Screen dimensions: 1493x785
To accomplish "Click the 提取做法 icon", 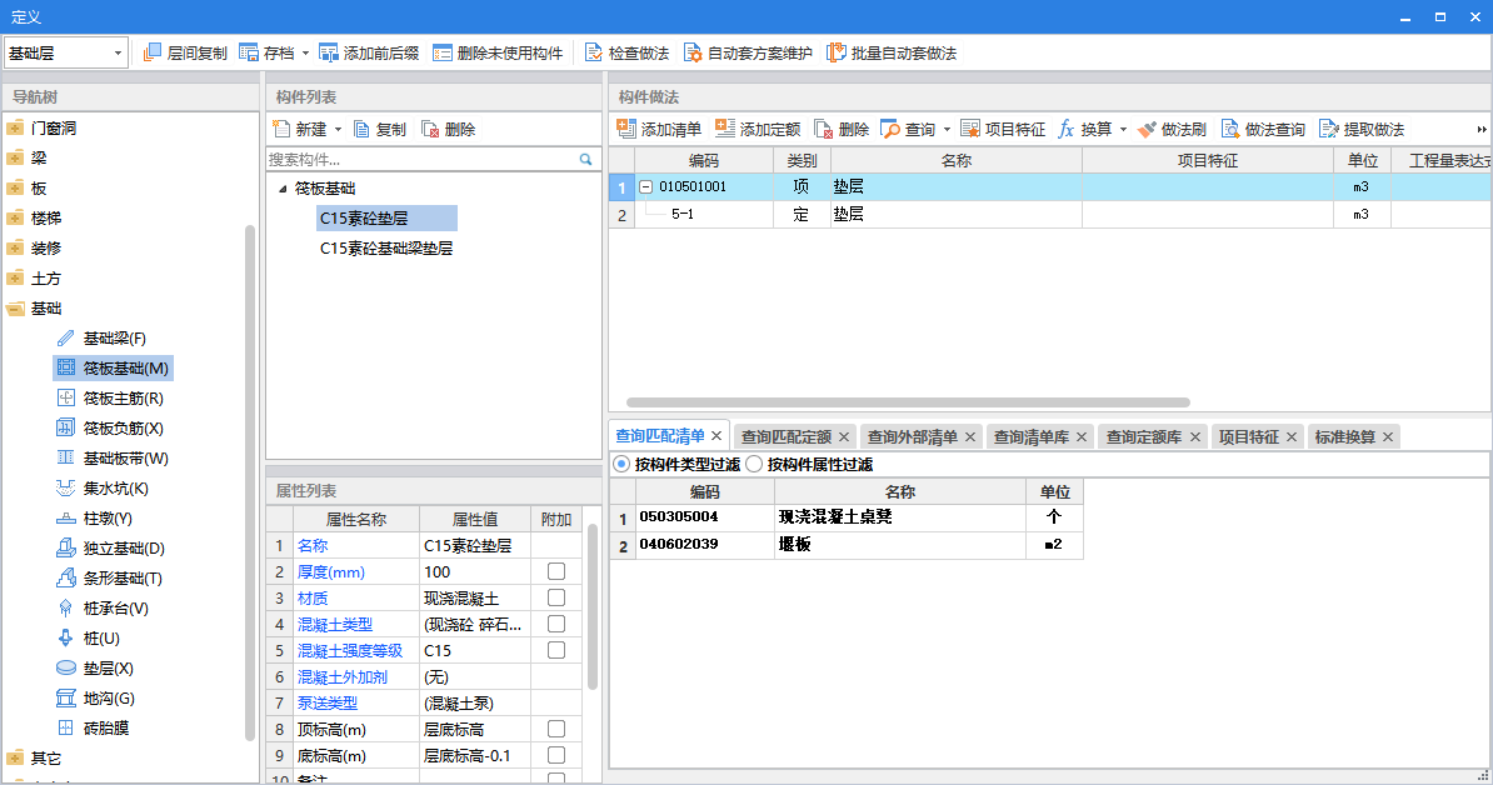I will click(1329, 129).
